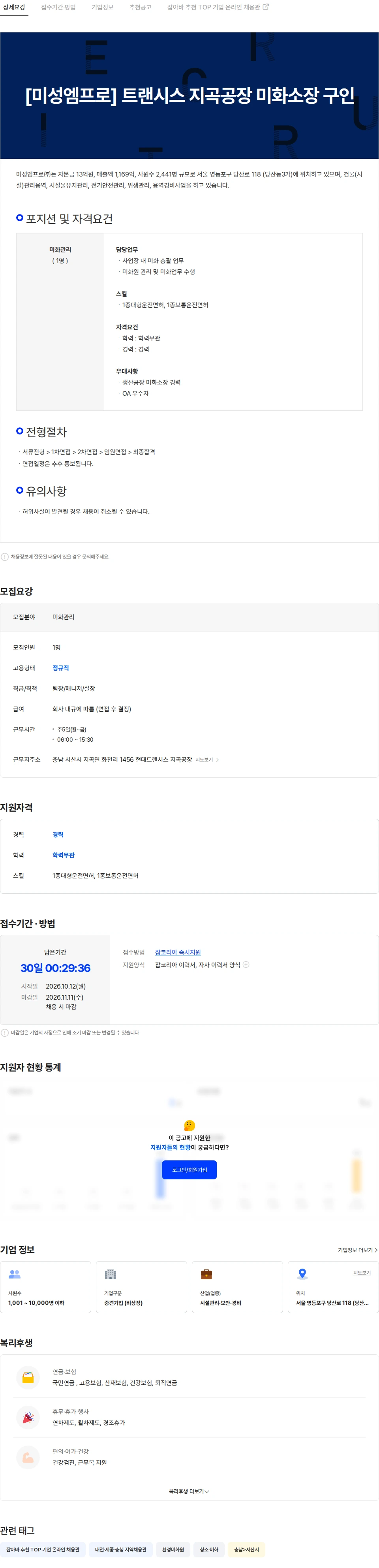Click the people icon on 사원수 card
The width and height of the screenshot is (379, 1568).
click(15, 1274)
